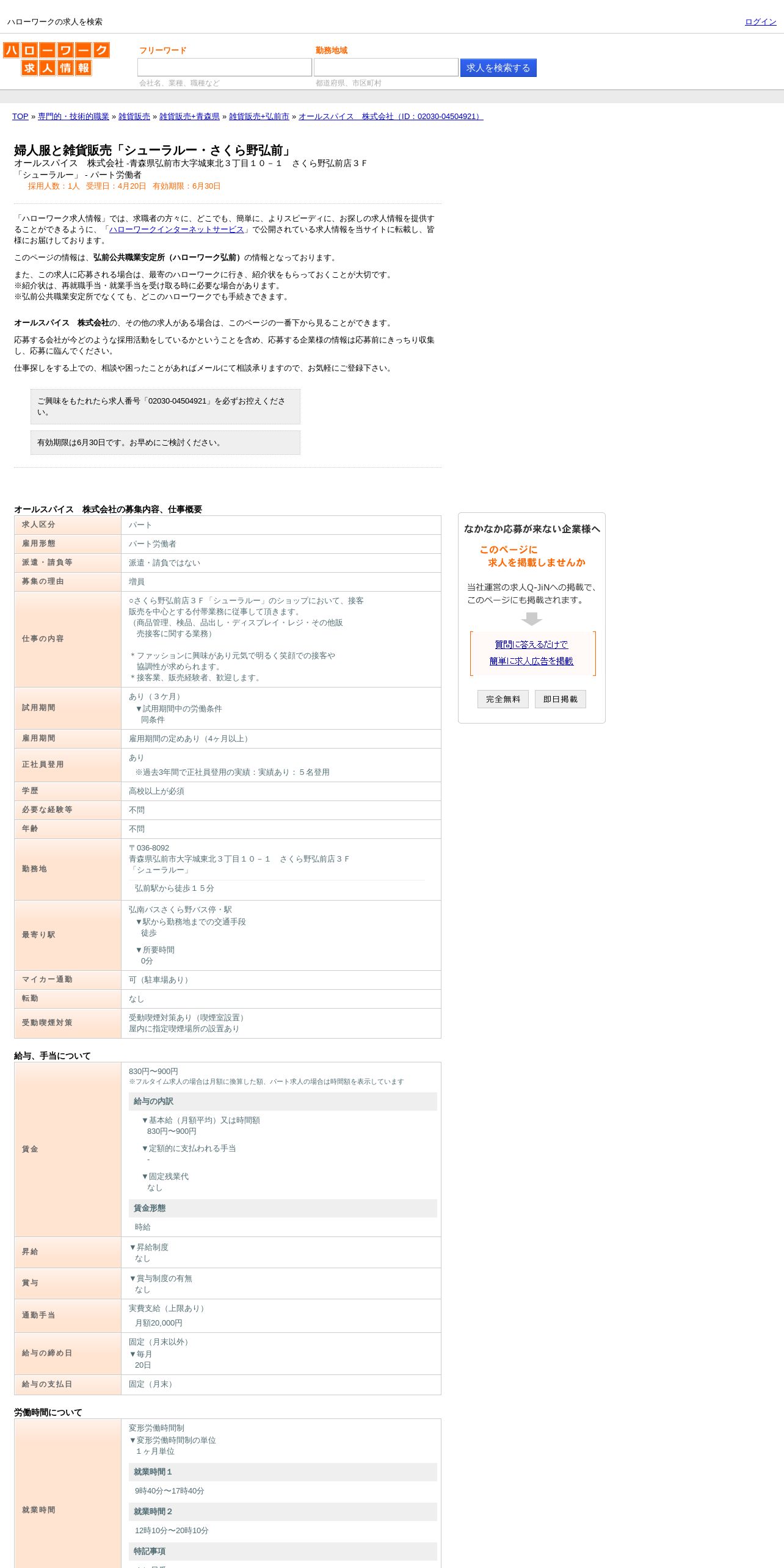Click 簡単に求人広告を掲載 link
The image size is (784, 1568).
(531, 661)
